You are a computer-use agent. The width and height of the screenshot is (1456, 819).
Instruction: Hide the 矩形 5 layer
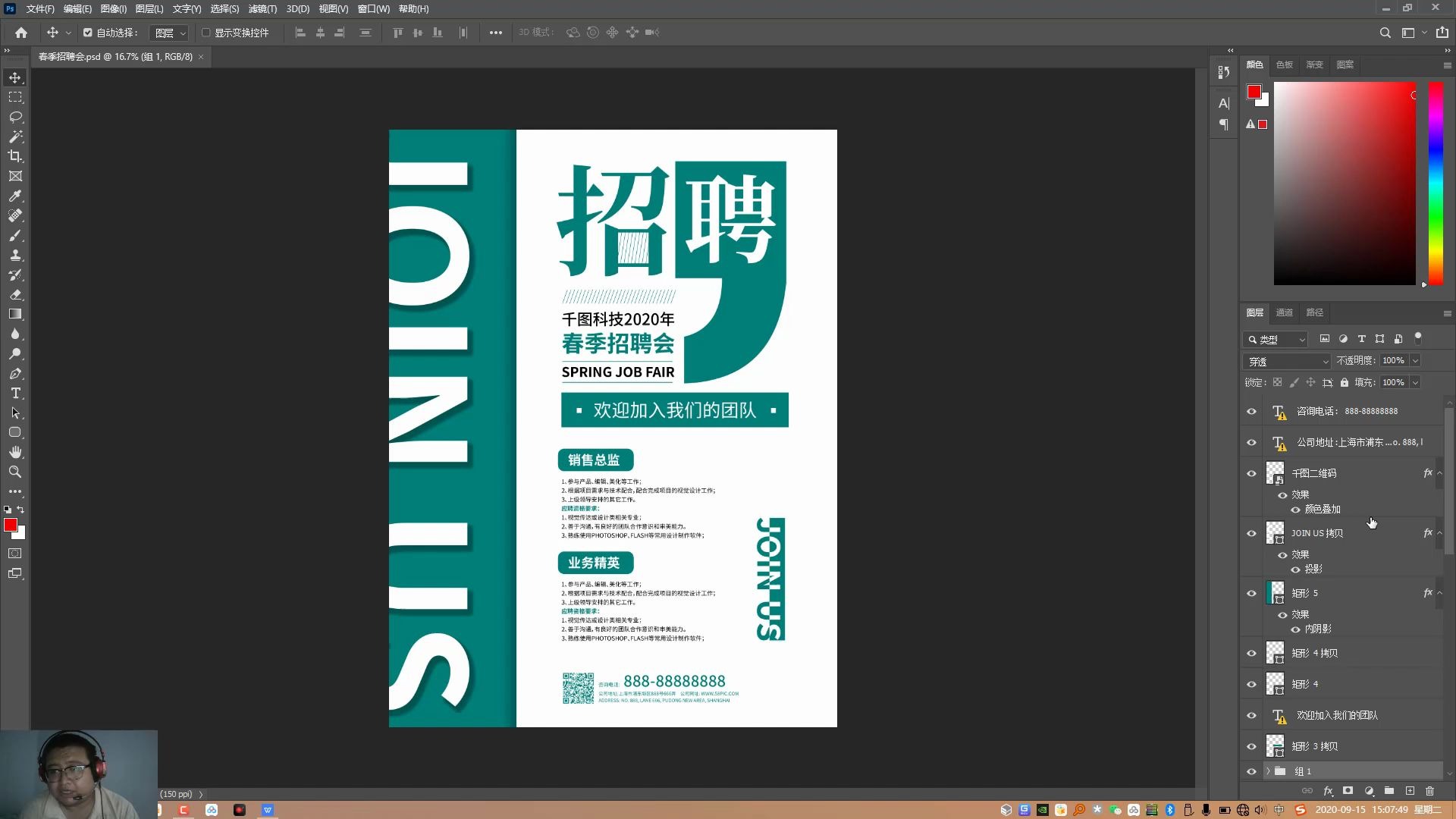(x=1251, y=594)
